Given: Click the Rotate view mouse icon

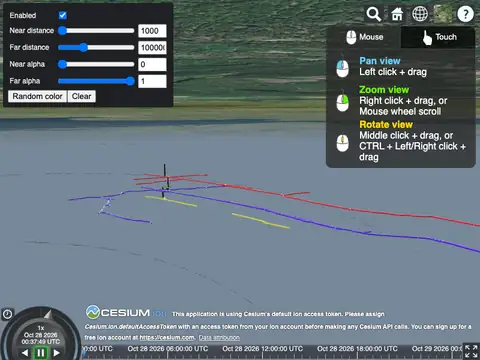Looking at the screenshot, I should point(342,142).
